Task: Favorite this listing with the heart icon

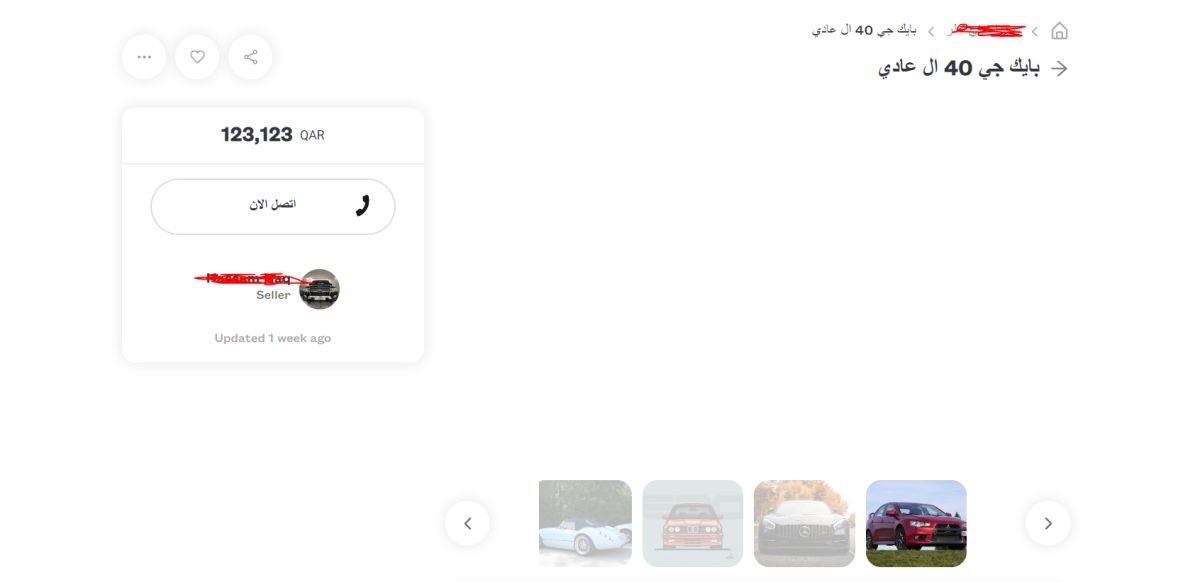Action: [x=197, y=57]
